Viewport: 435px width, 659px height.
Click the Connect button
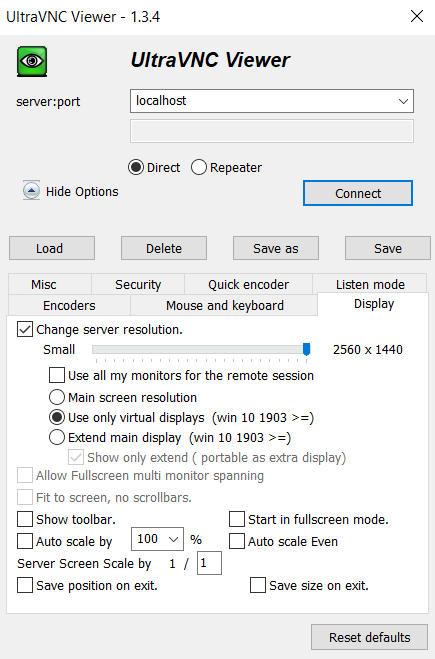358,193
